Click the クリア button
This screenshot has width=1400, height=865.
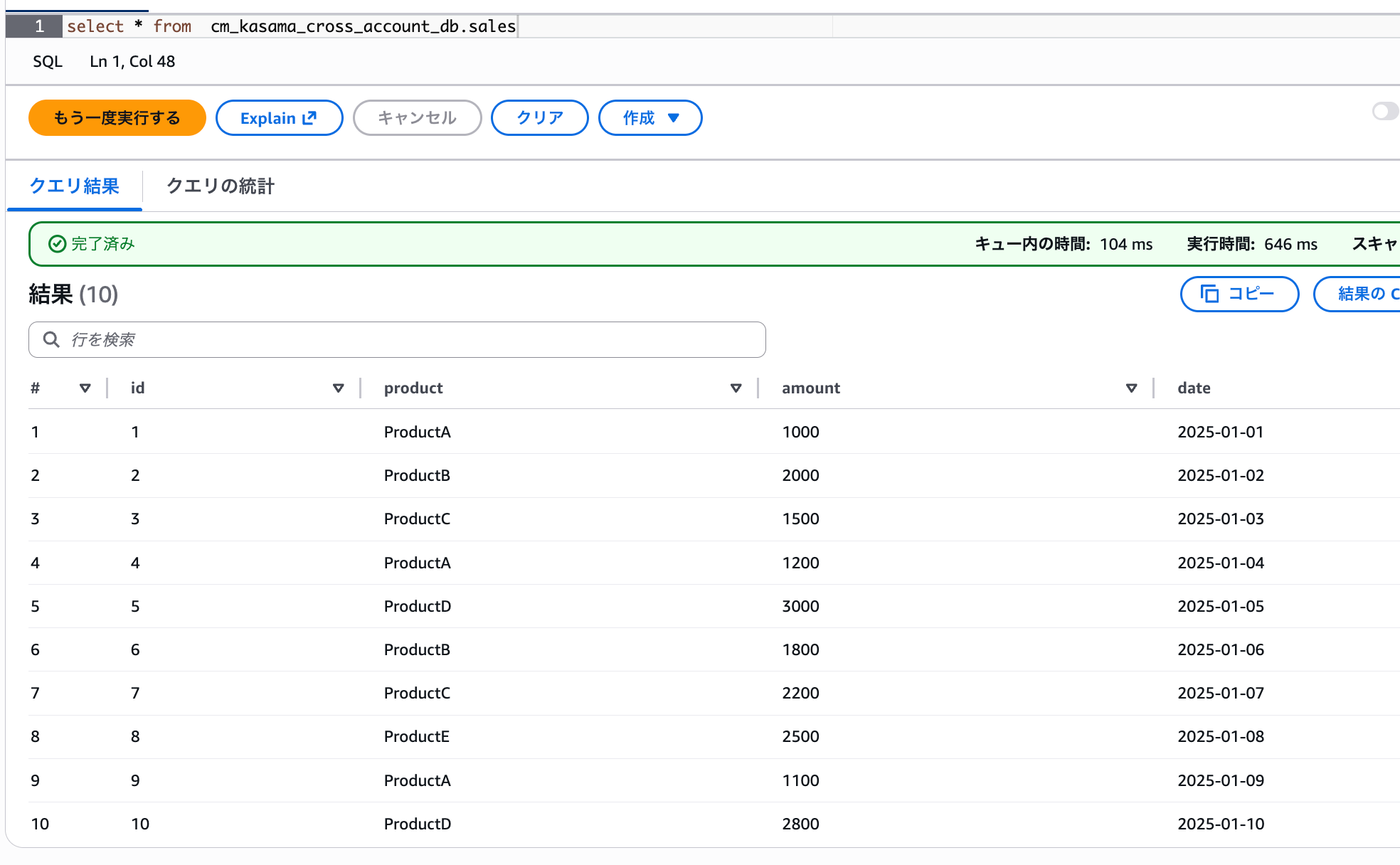click(539, 118)
